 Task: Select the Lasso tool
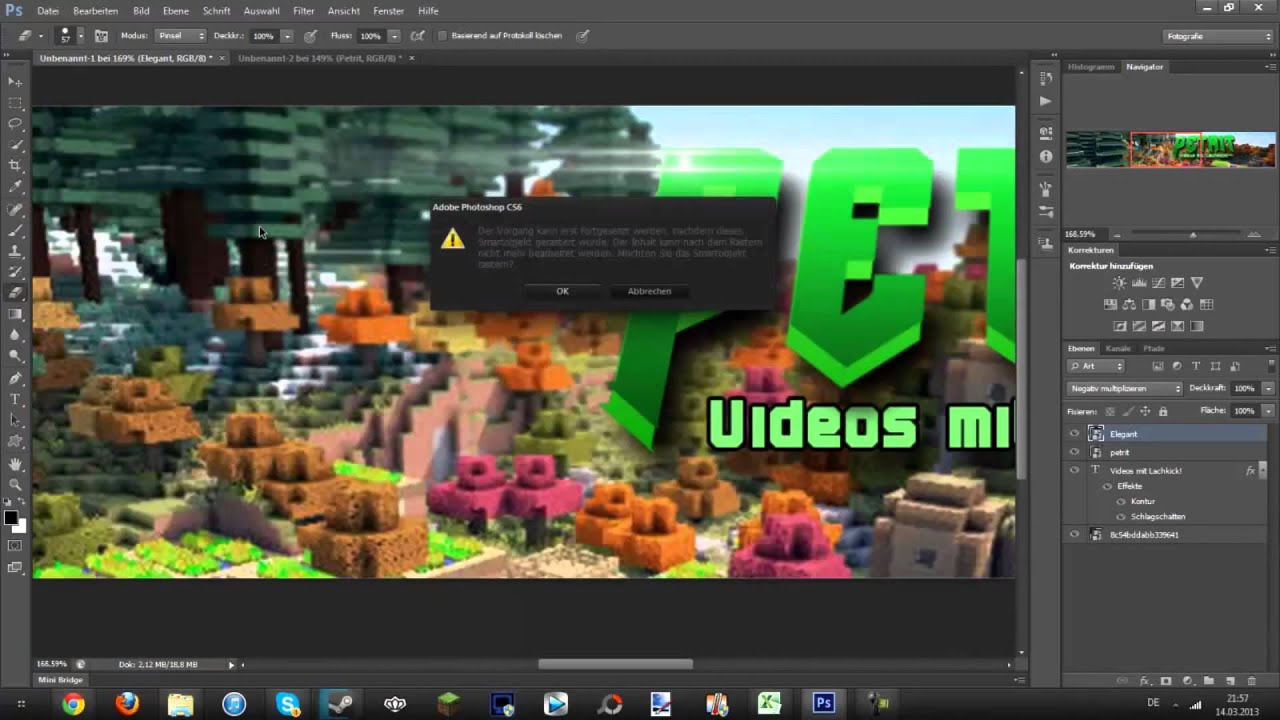[15, 124]
